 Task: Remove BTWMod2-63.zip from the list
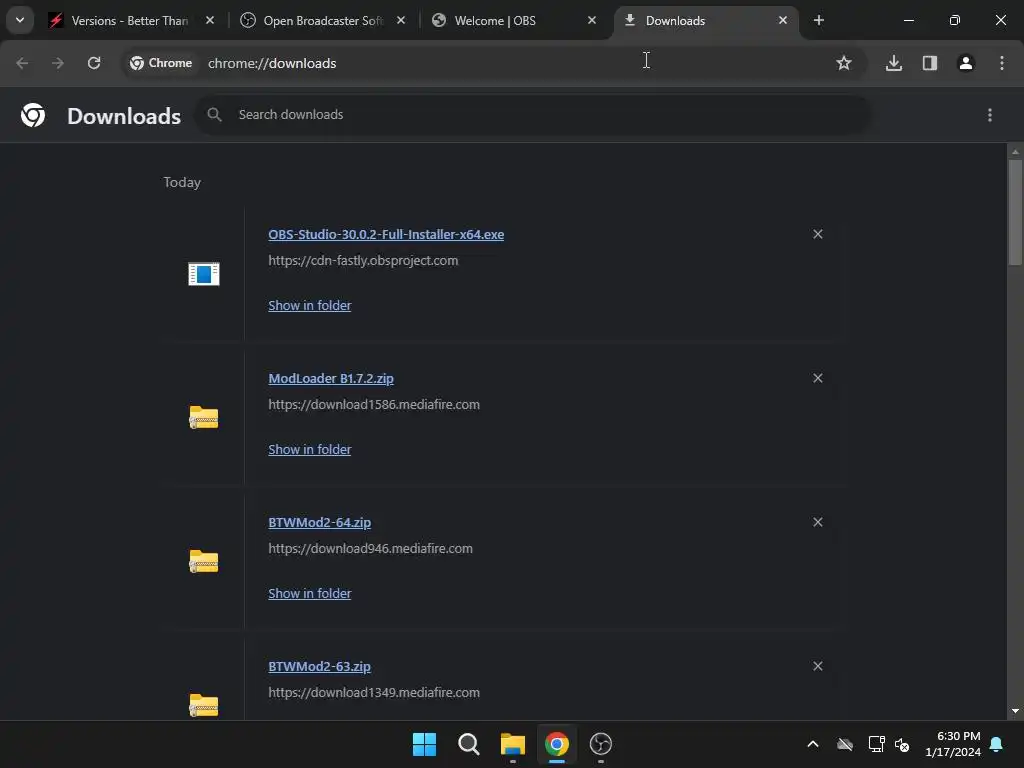[818, 666]
